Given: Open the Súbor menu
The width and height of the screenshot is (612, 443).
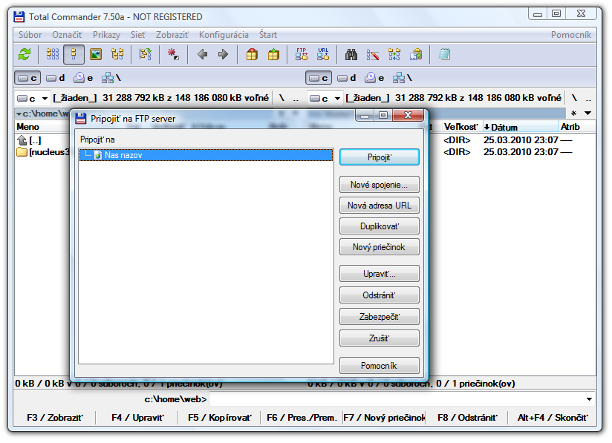Looking at the screenshot, I should [x=30, y=35].
